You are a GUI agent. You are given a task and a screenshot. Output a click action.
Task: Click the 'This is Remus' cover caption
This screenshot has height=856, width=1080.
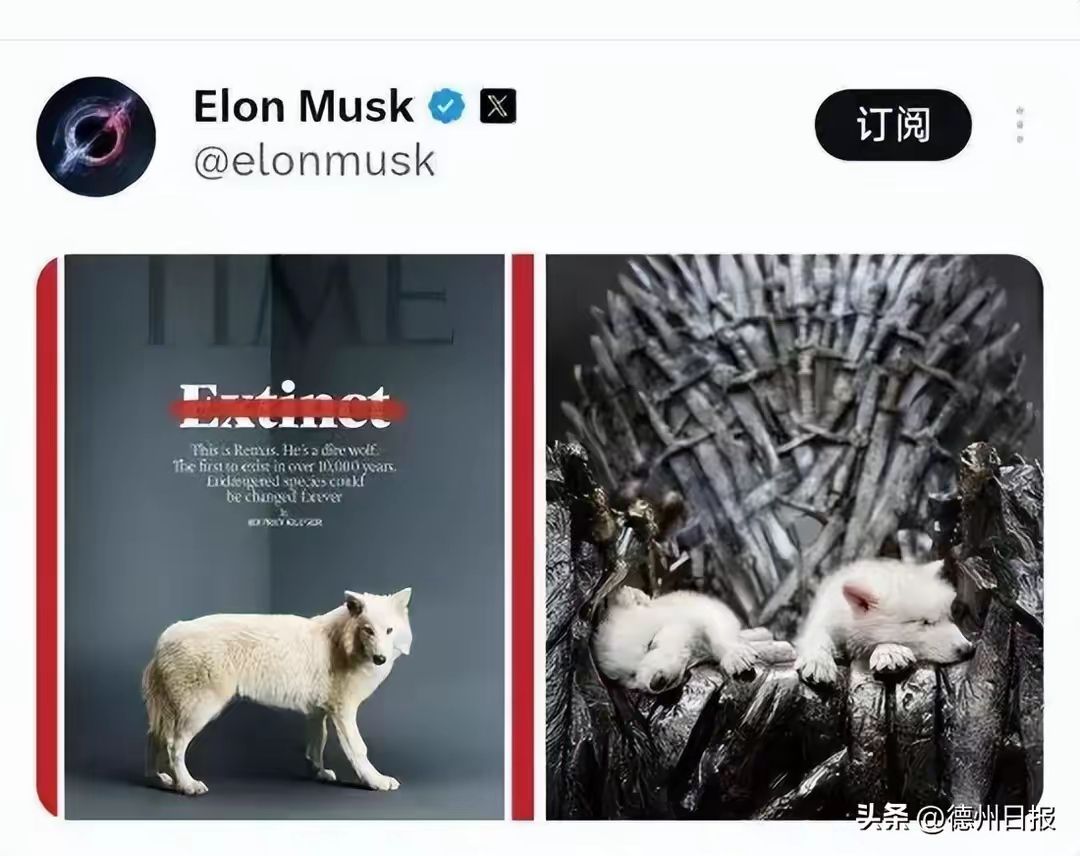[x=284, y=473]
